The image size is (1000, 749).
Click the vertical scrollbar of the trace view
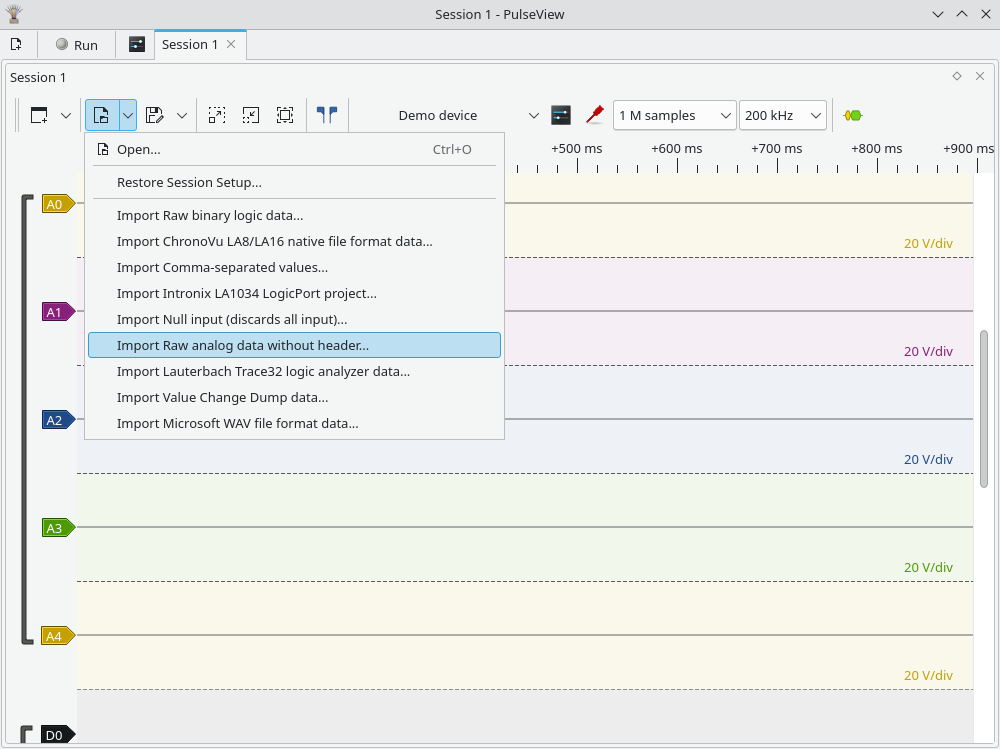tap(983, 408)
